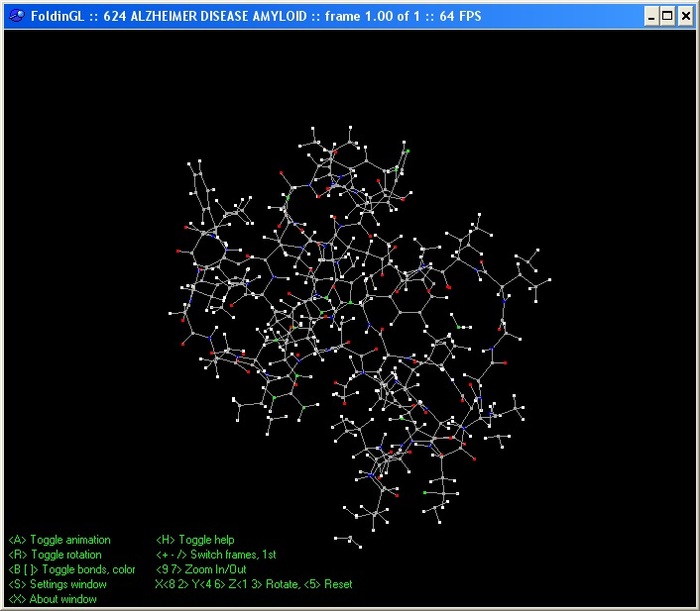Click the window title bar text
Viewport: 700px width, 611px height.
[250, 16]
